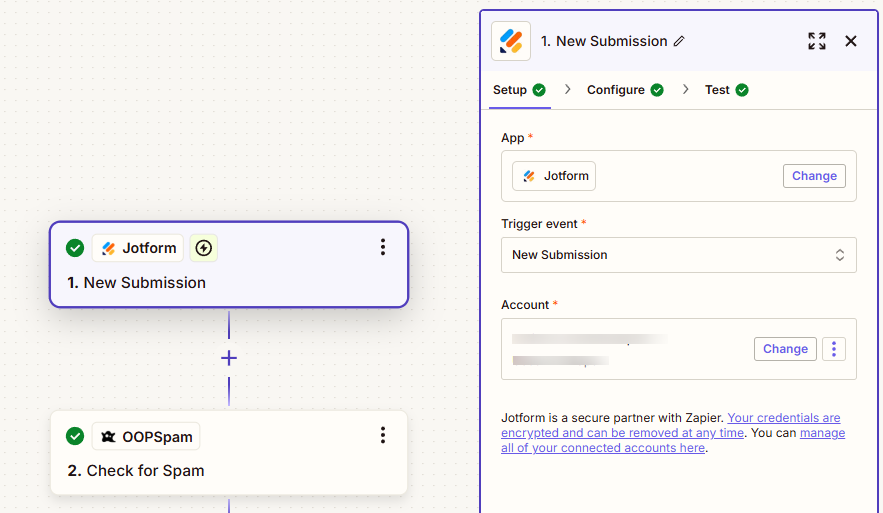This screenshot has width=883, height=513.
Task: Click the Jotform app badge on step 1
Action: (138, 248)
